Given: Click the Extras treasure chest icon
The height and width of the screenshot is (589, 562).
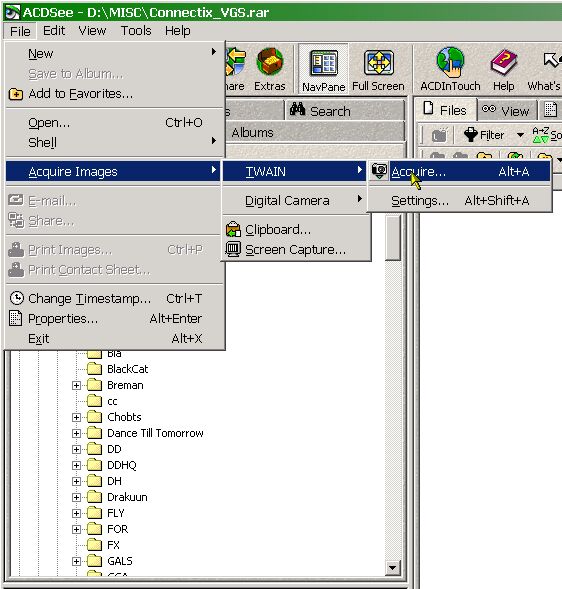Looking at the screenshot, I should 270,61.
